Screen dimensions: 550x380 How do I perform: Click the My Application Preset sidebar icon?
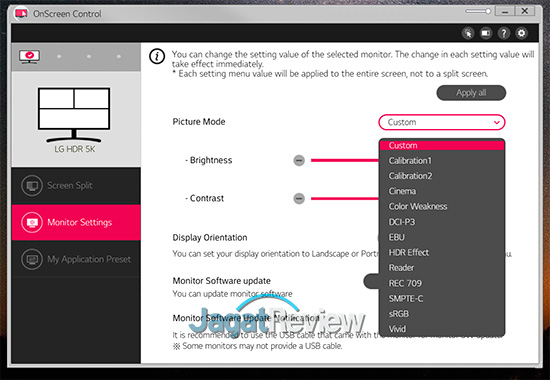(x=32, y=259)
